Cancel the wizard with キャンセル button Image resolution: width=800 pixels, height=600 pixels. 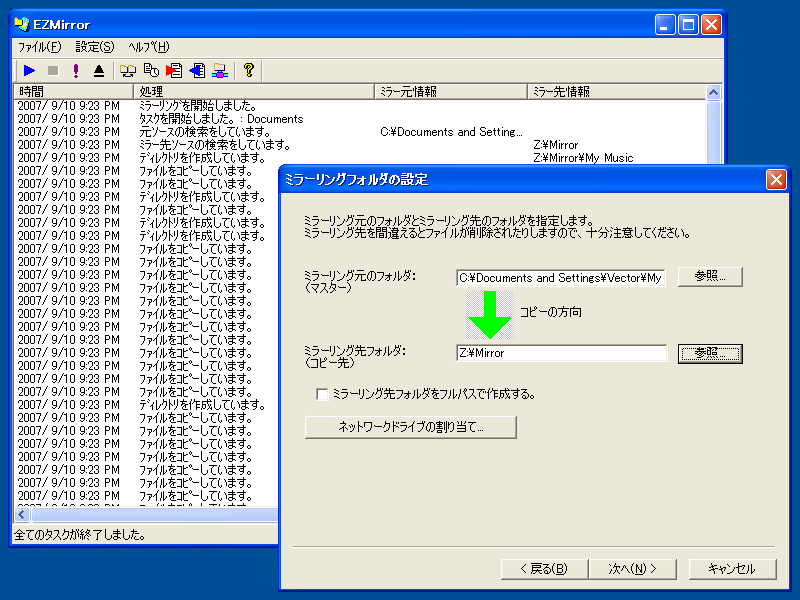pos(732,569)
